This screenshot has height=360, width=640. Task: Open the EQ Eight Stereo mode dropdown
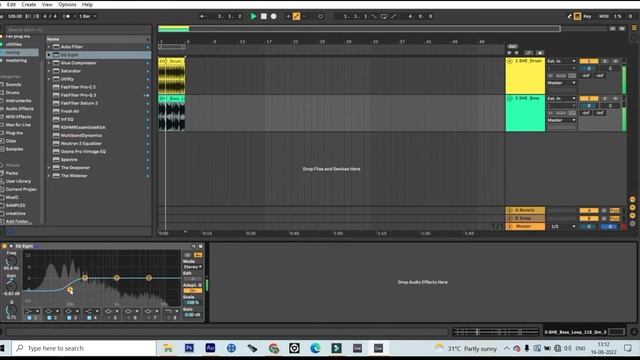click(193, 267)
